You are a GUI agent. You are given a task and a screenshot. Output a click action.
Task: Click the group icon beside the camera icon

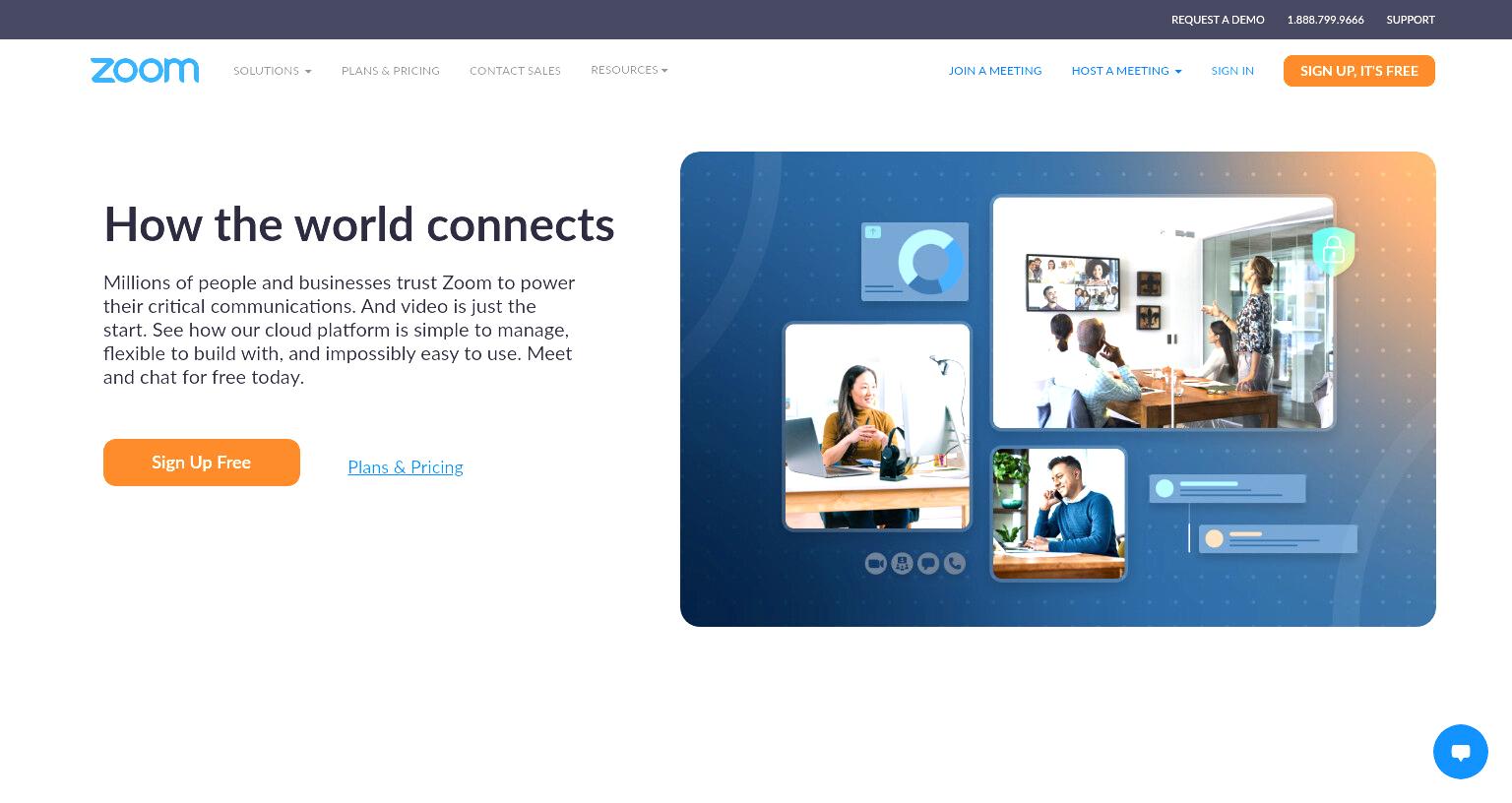pos(902,563)
